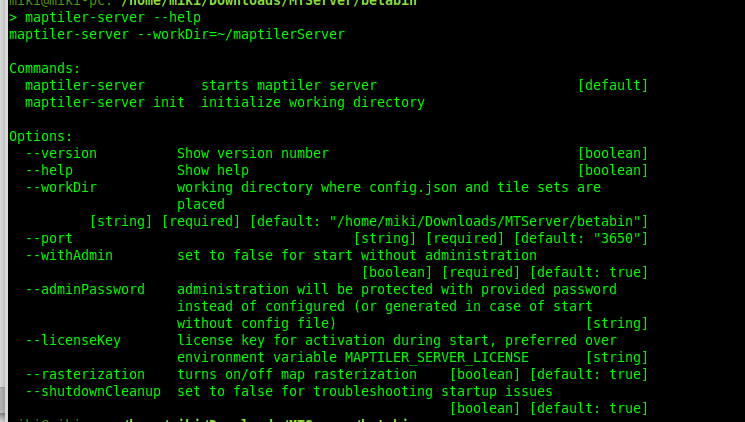This screenshot has height=422, width=745.
Task: Click the [default] tag beside starts maptiler server
Action: pyautogui.click(x=613, y=86)
